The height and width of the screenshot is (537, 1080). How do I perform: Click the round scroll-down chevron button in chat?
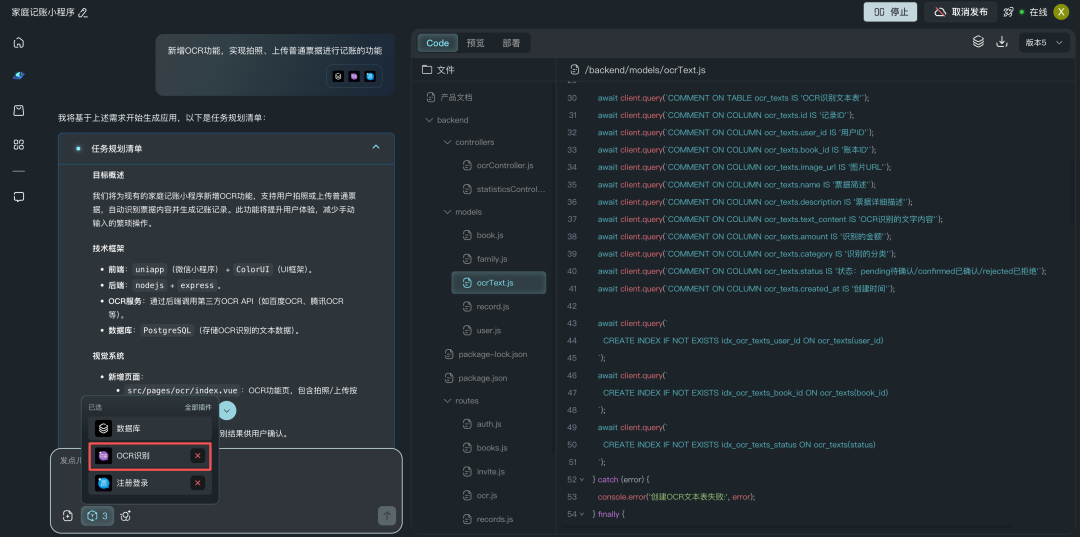[x=227, y=410]
